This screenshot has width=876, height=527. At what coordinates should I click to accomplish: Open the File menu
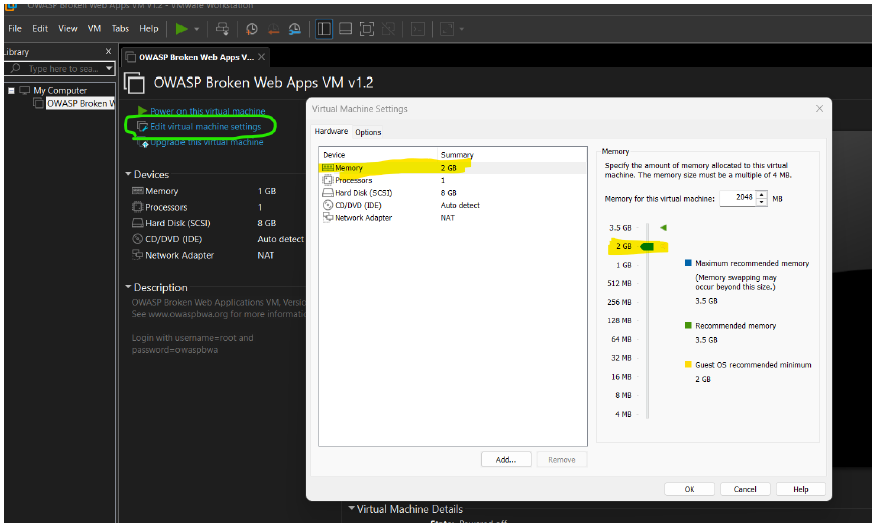point(15,29)
